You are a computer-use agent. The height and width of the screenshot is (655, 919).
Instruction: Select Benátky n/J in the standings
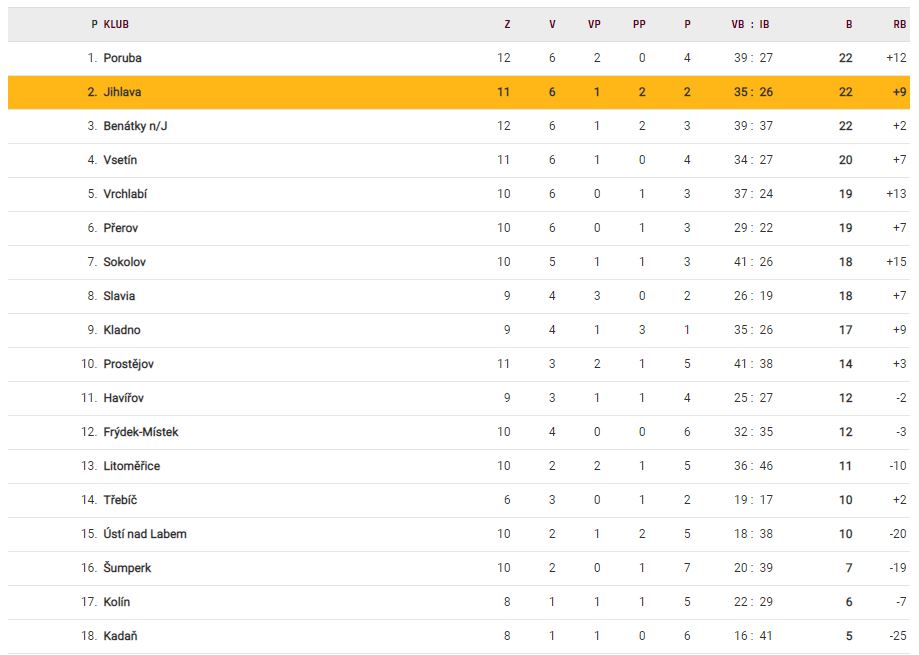tap(135, 126)
